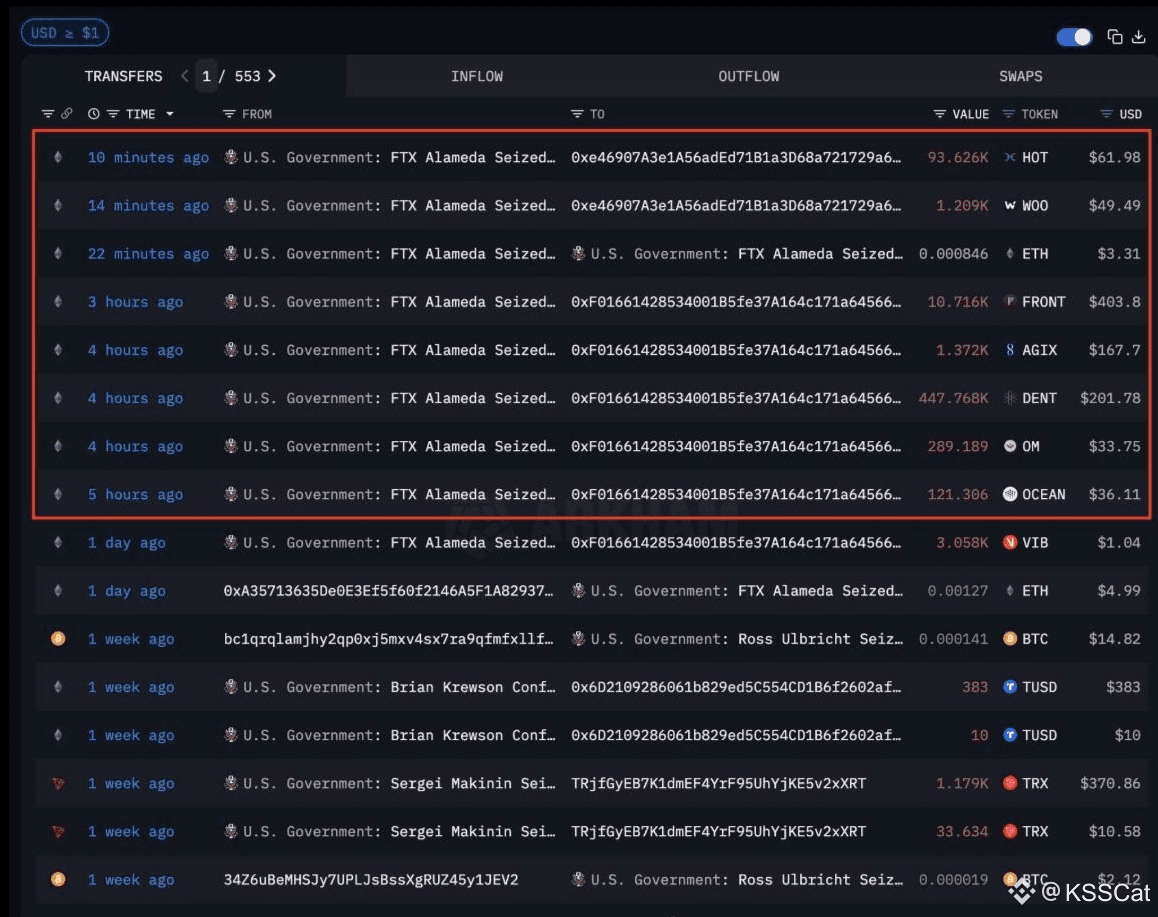
Task: Click the download icon at top right
Action: tap(1138, 37)
